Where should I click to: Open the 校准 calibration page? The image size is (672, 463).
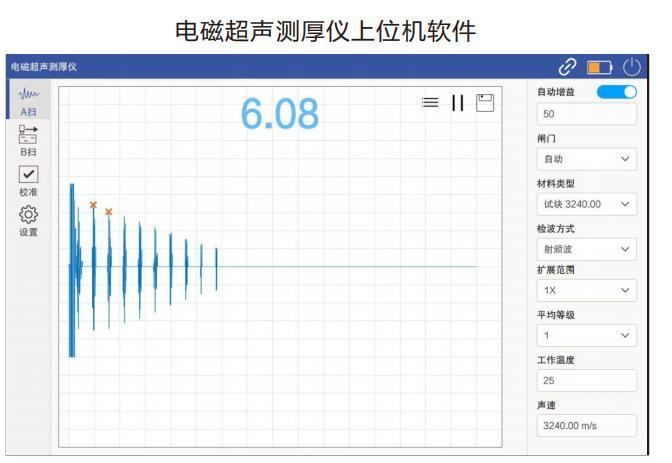pos(28,181)
